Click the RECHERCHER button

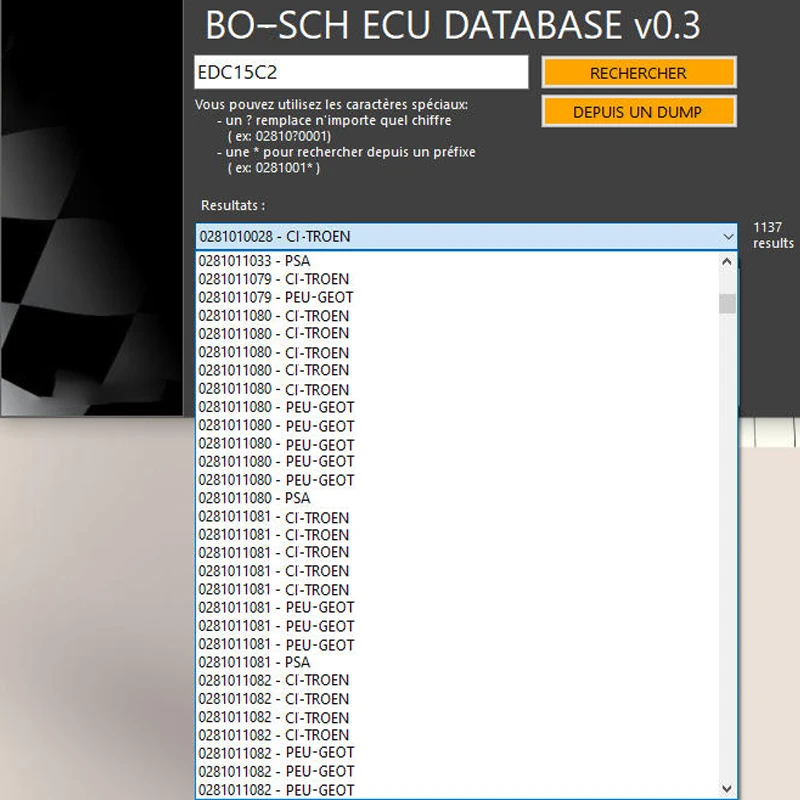(639, 73)
